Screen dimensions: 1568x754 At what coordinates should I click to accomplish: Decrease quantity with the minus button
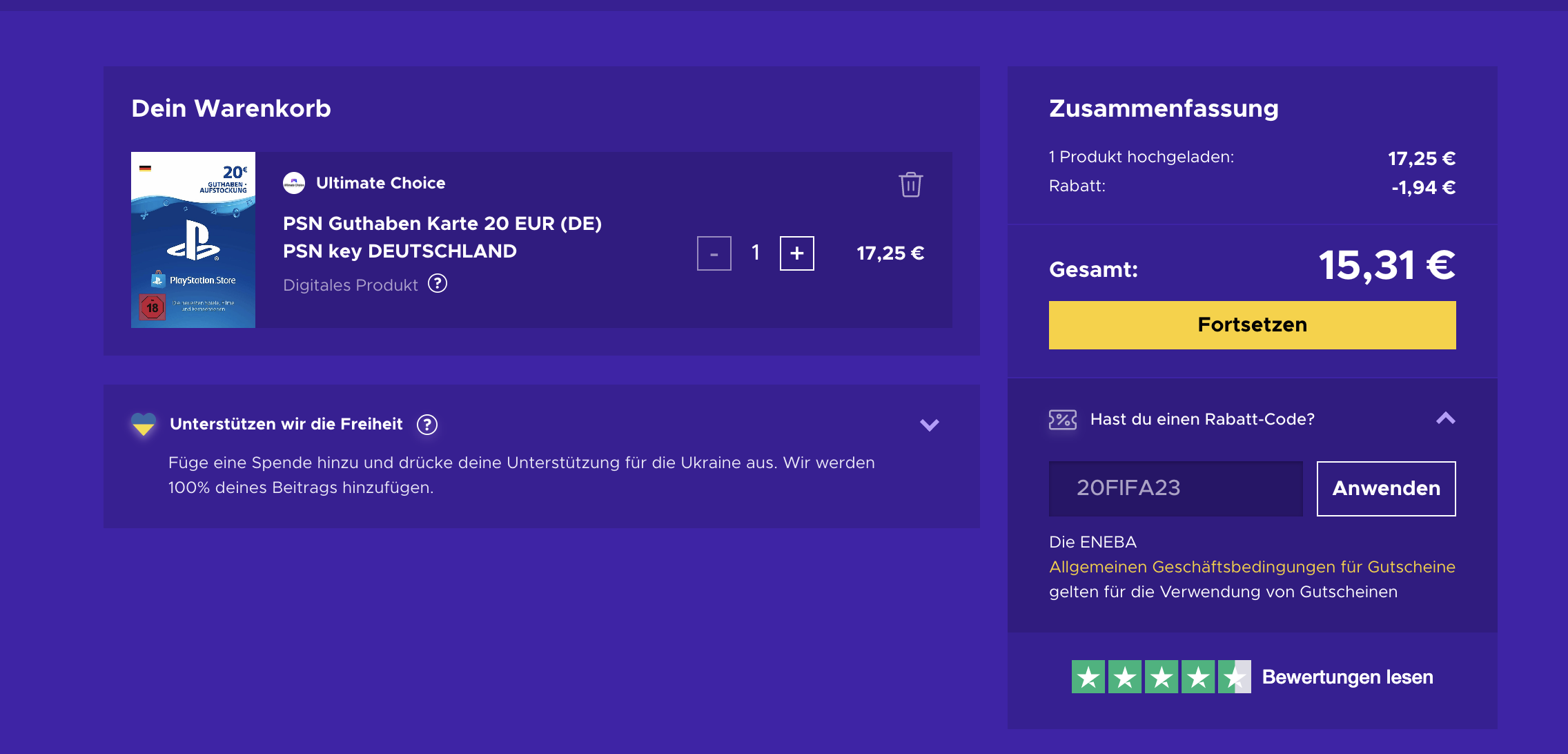(x=714, y=253)
